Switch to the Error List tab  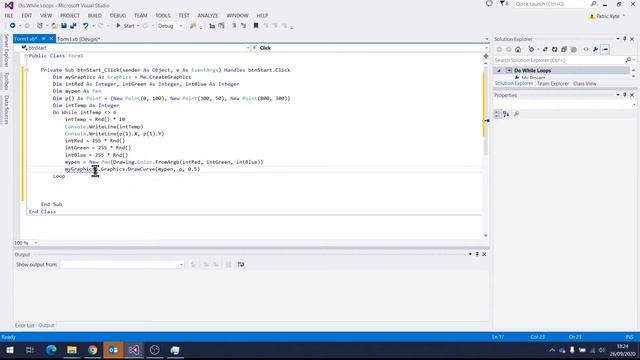click(24, 325)
